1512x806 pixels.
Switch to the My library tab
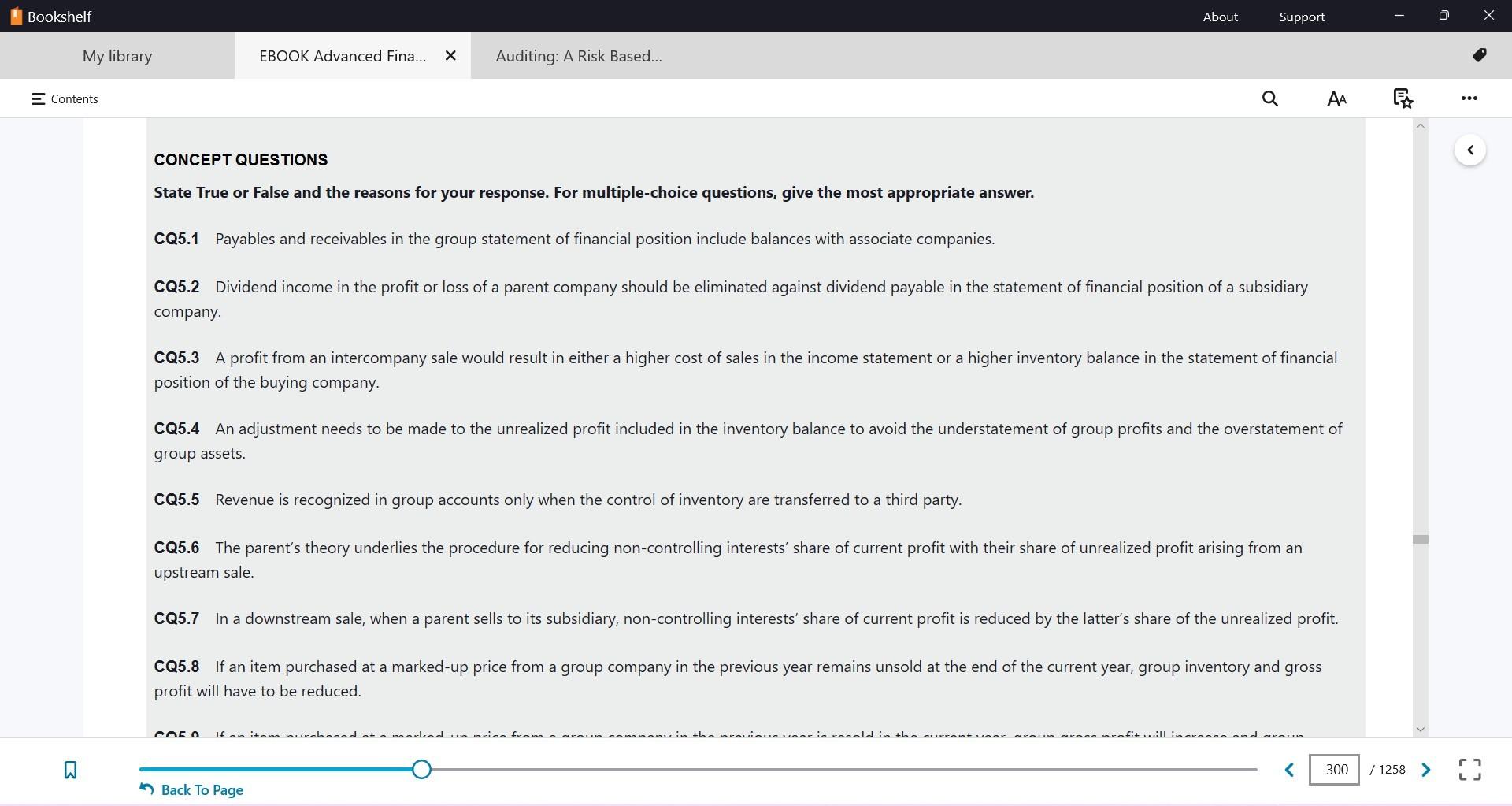(x=117, y=55)
